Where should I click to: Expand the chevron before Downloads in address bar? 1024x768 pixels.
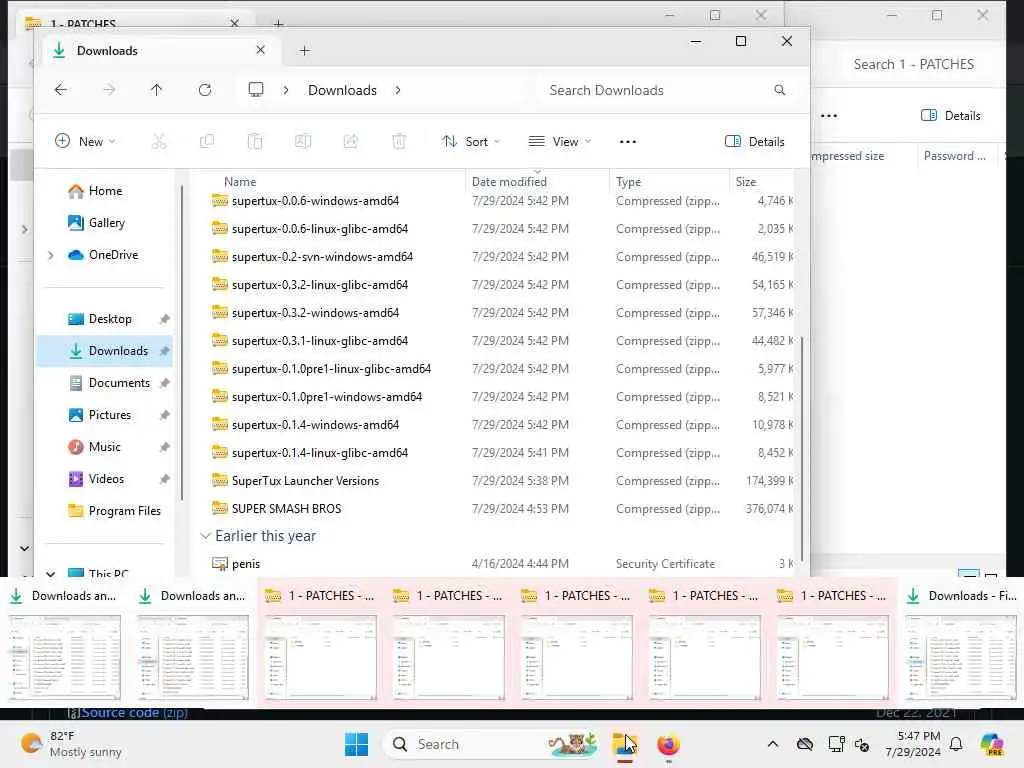point(286,90)
